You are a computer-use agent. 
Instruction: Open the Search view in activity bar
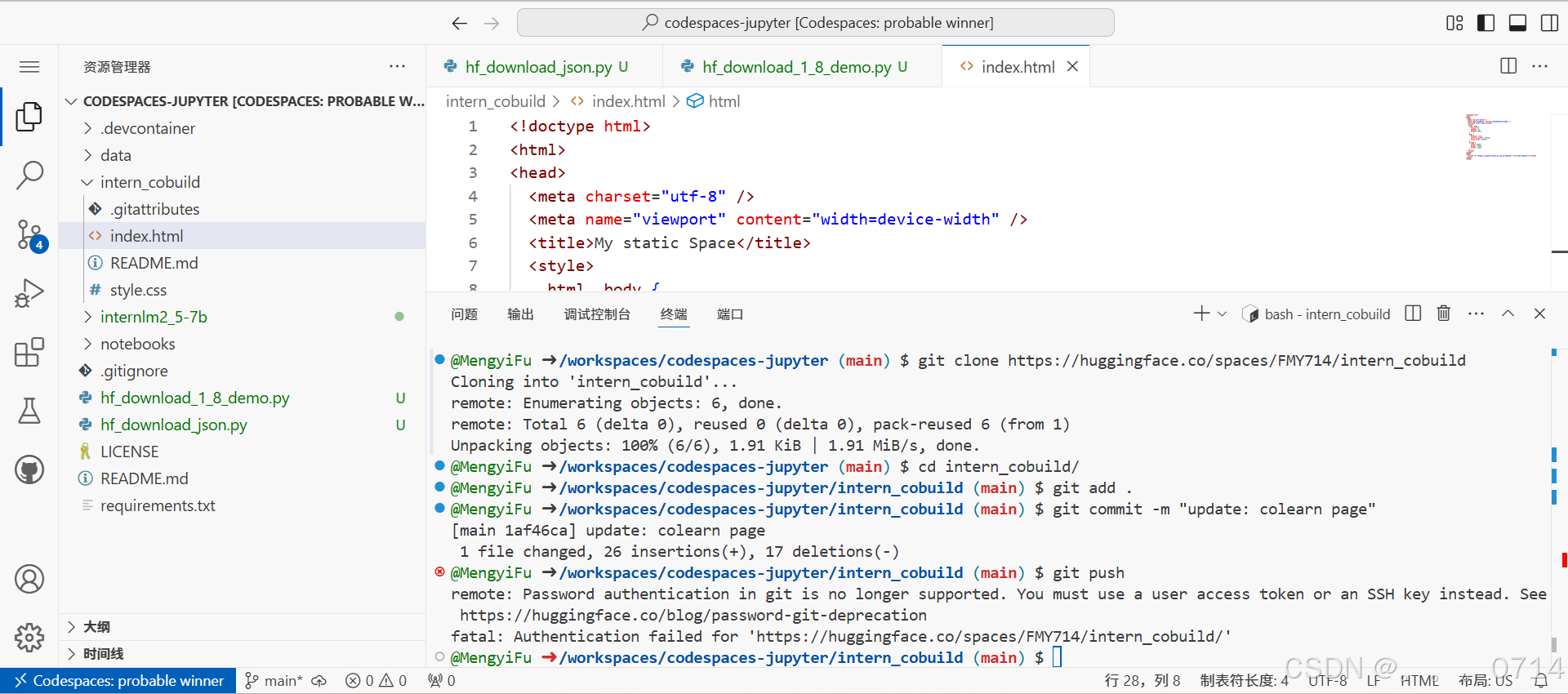click(x=29, y=175)
